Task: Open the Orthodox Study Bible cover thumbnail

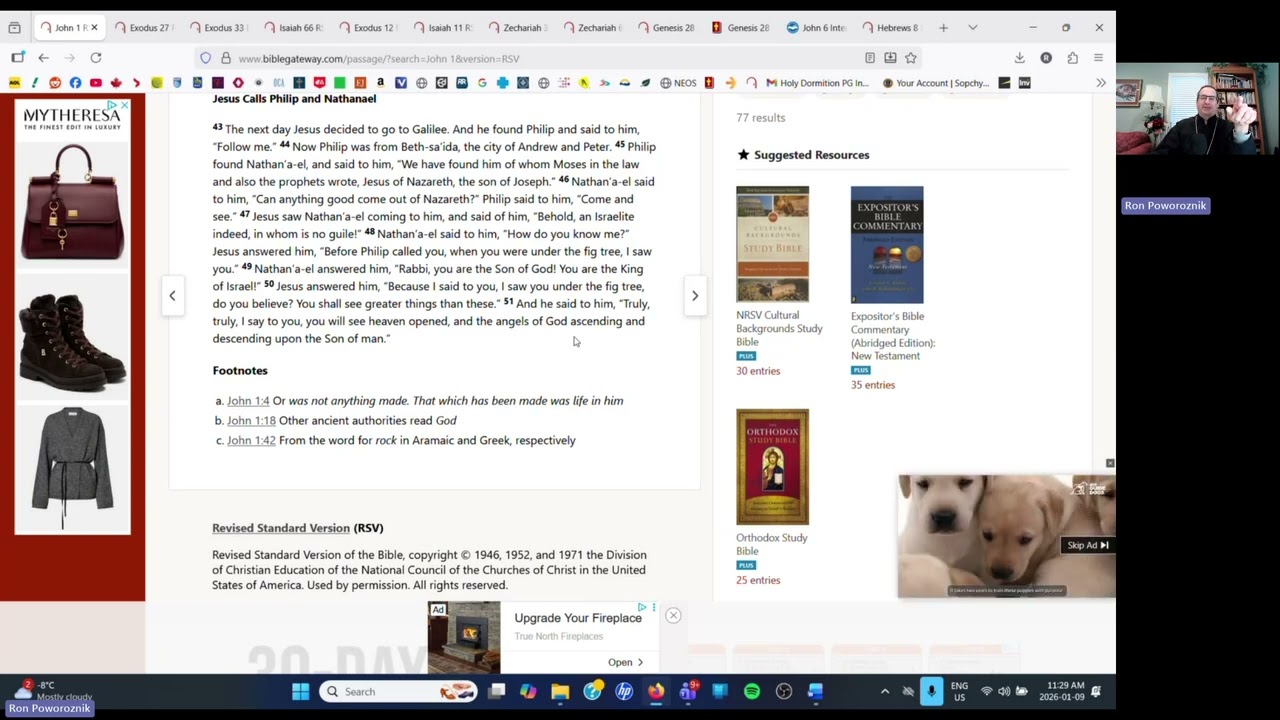Action: tap(773, 467)
